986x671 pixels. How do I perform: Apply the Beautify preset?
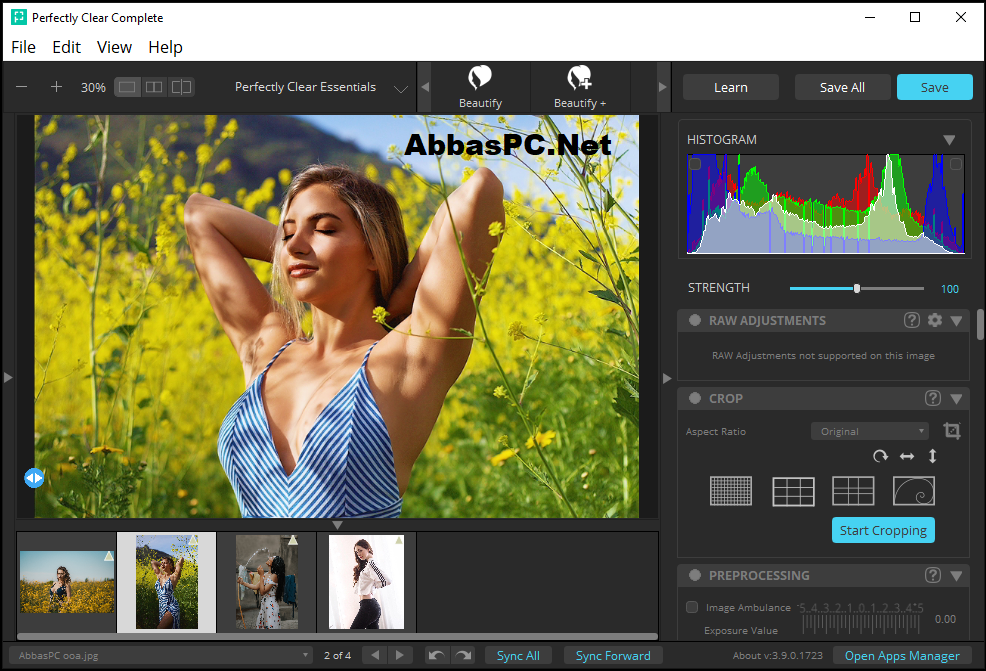pyautogui.click(x=480, y=87)
